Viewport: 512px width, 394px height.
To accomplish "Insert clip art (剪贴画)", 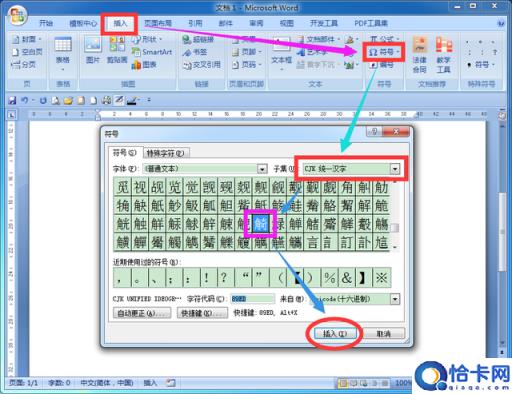I will pyautogui.click(x=117, y=49).
